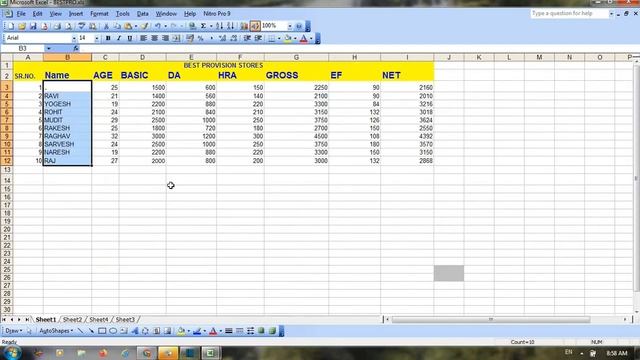This screenshot has width=640, height=360.
Task: Open the Nitro Pro 9 menu
Action: tap(217, 14)
